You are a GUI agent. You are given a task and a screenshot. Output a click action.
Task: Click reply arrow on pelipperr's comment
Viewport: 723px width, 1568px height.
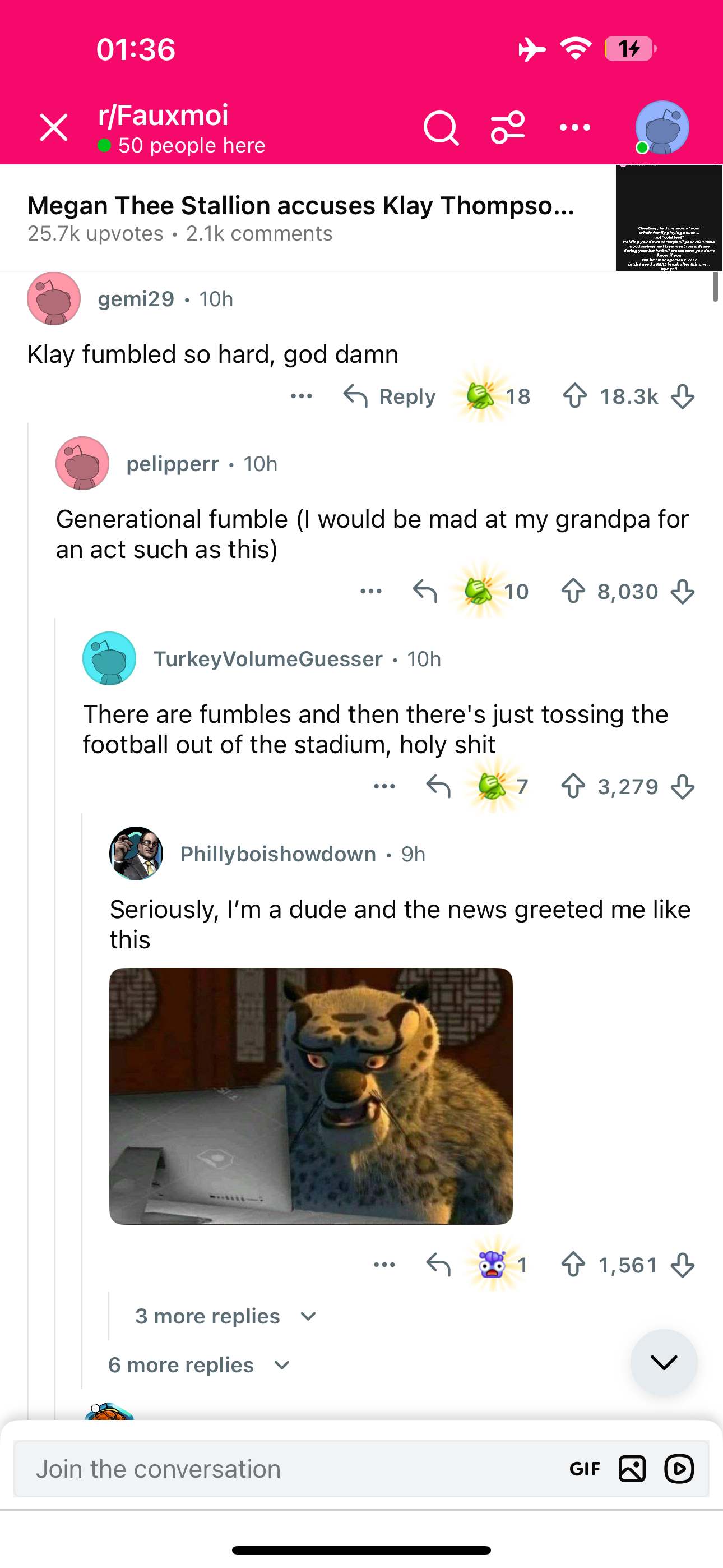coord(425,591)
